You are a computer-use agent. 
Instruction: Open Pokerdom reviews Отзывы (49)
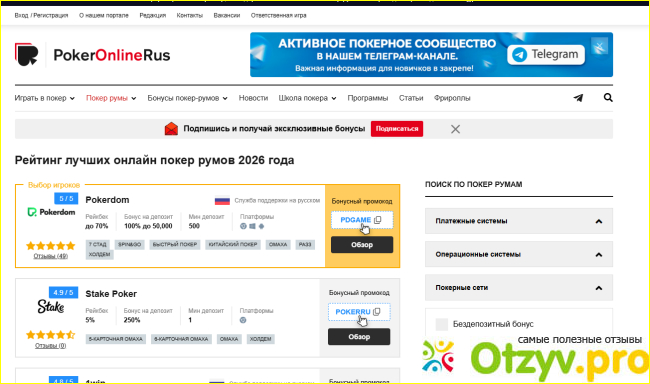(x=51, y=256)
